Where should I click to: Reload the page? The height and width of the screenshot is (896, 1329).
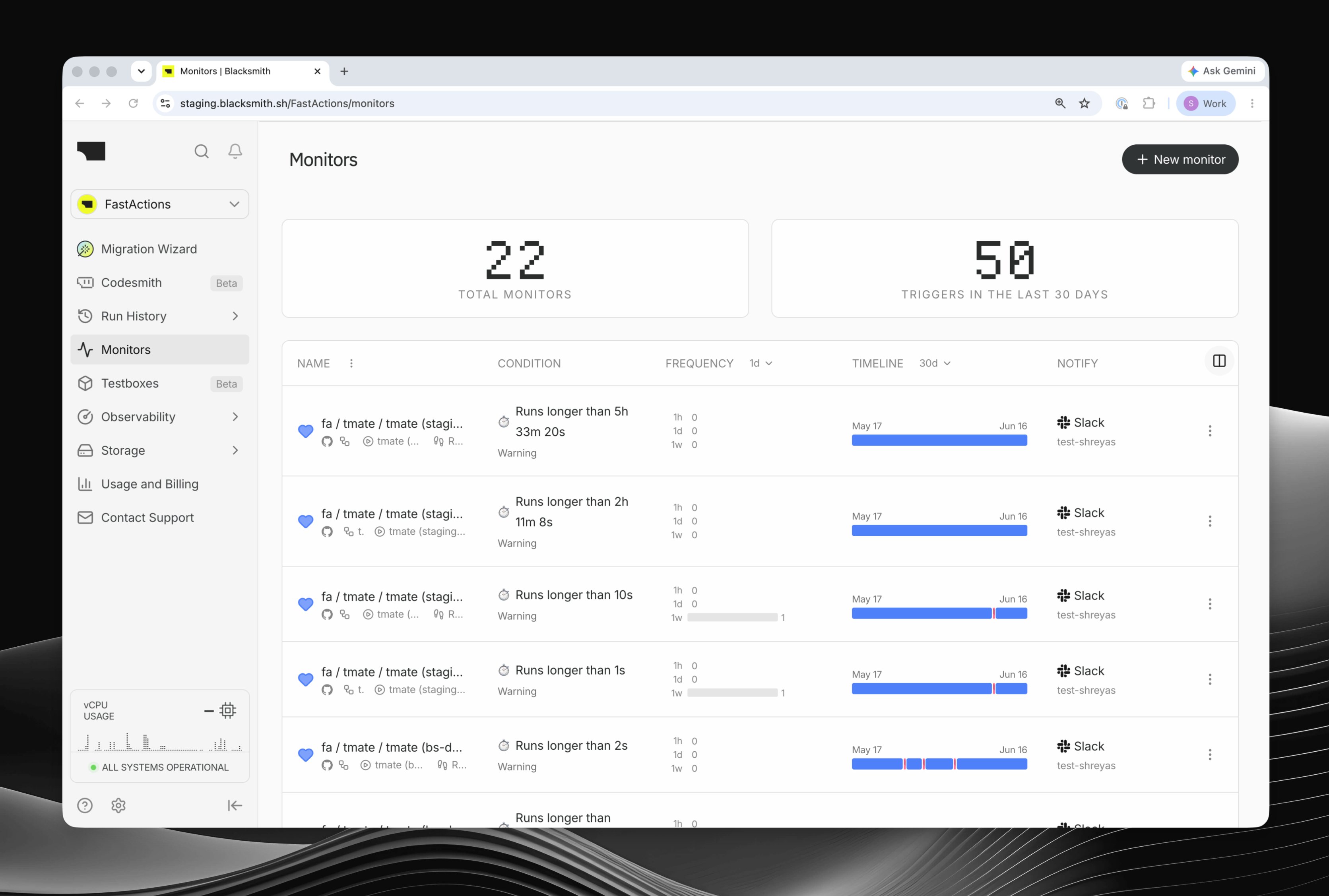(x=133, y=103)
